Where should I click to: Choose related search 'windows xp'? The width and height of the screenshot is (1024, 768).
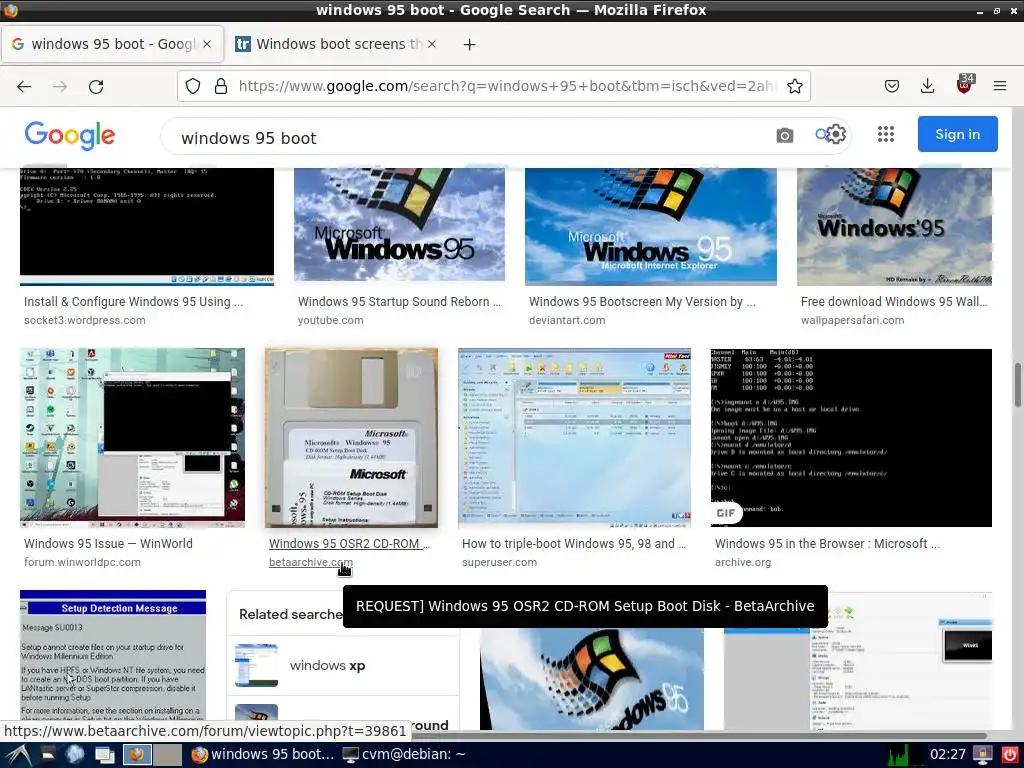(x=342, y=665)
